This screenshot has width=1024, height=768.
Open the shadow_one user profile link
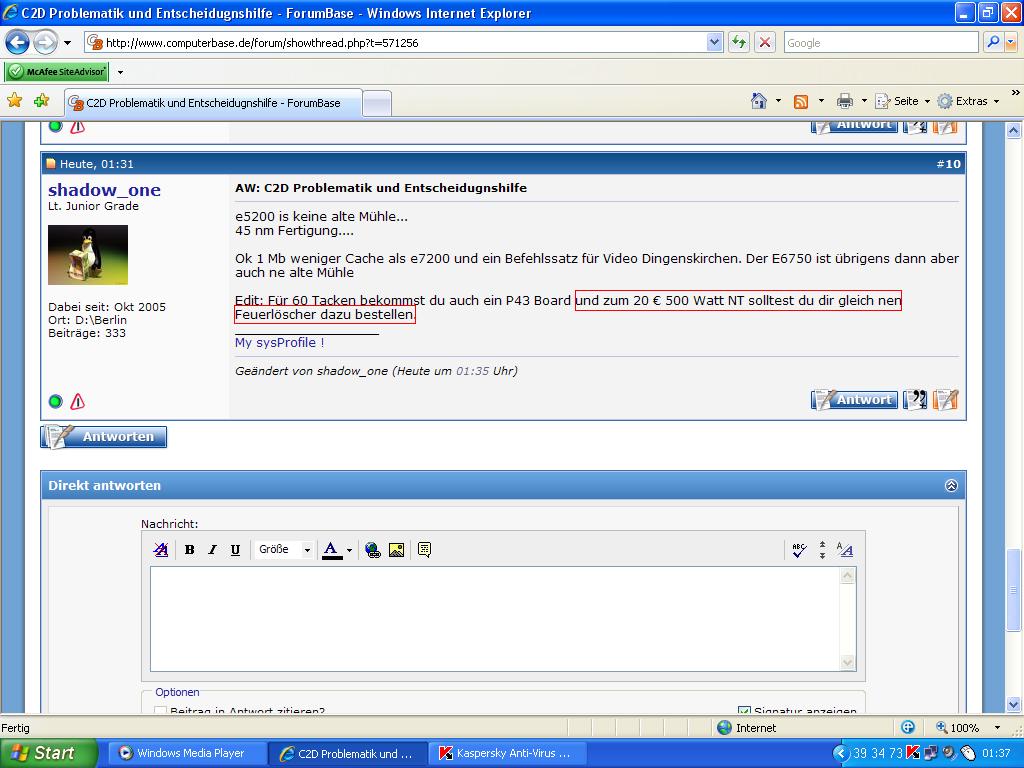104,190
